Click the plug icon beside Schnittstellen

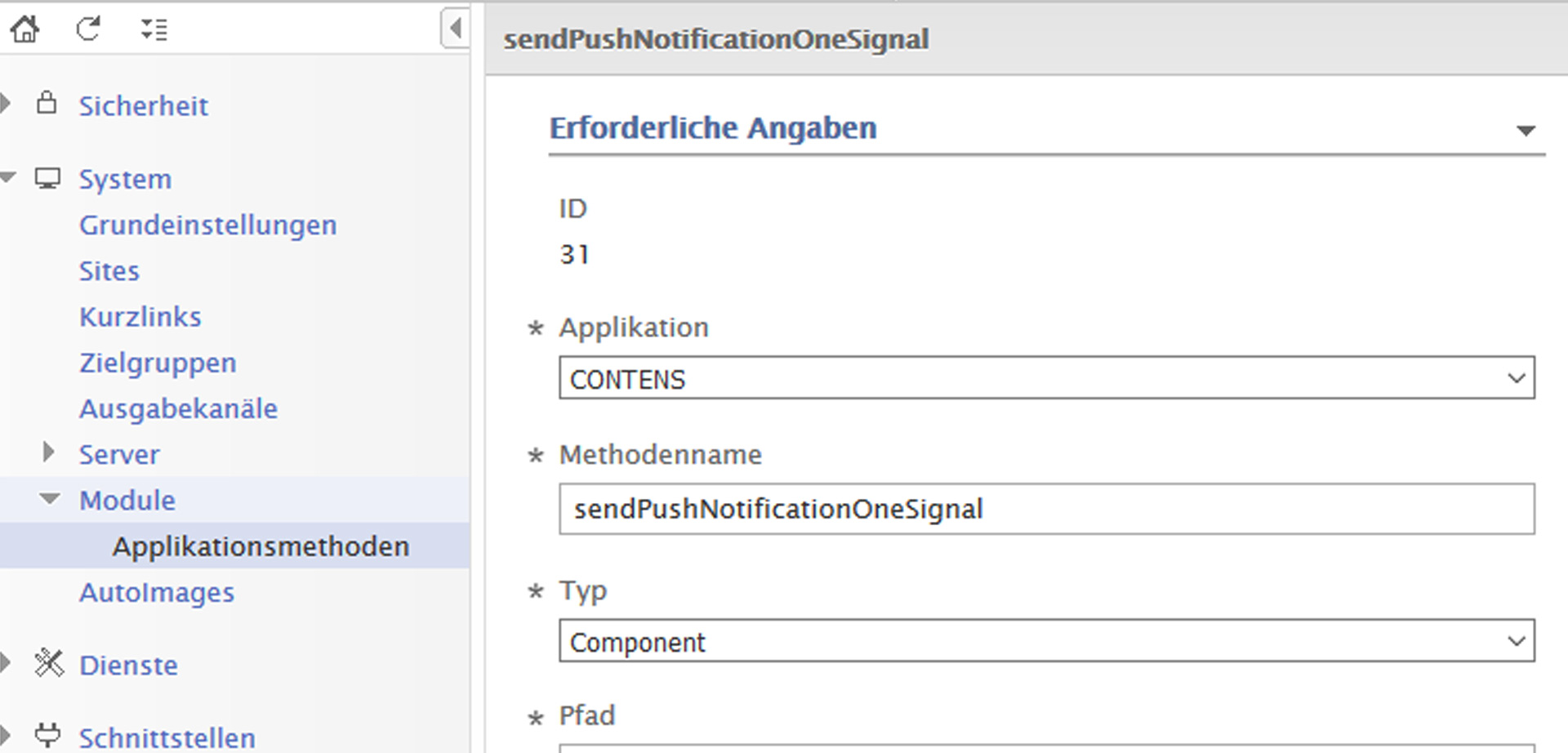pyautogui.click(x=47, y=735)
